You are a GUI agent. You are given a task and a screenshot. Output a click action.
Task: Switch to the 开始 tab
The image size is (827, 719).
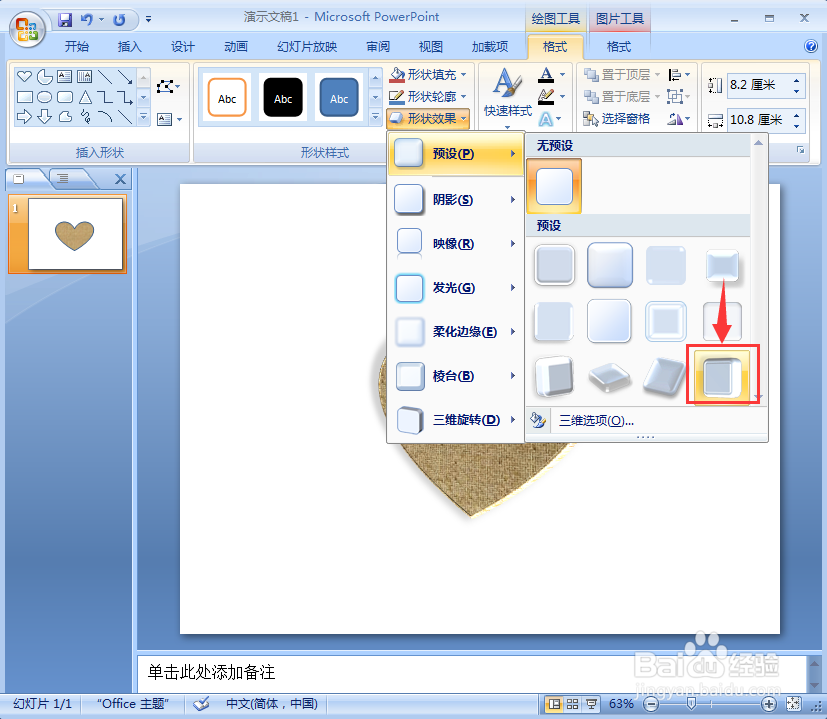tap(76, 46)
